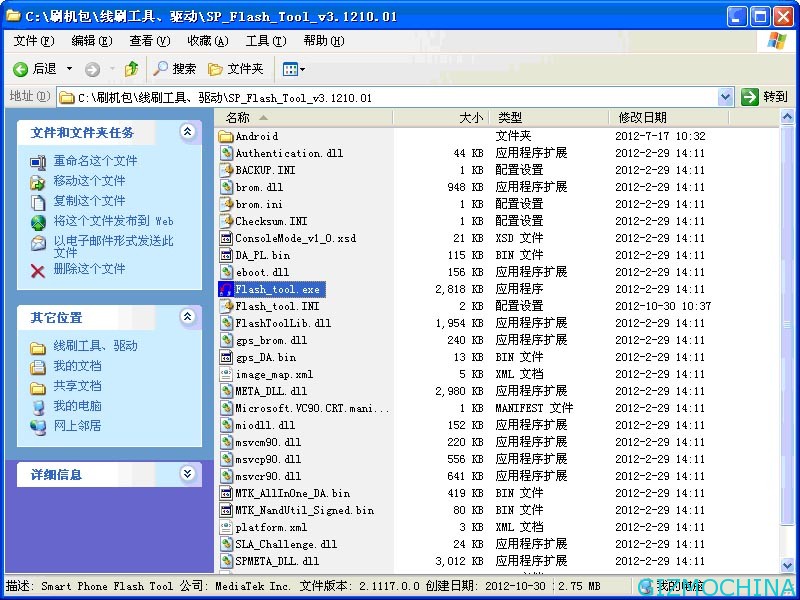Viewport: 800px width, 600px height.
Task: Open the Favorites (收藏) menu
Action: click(208, 41)
